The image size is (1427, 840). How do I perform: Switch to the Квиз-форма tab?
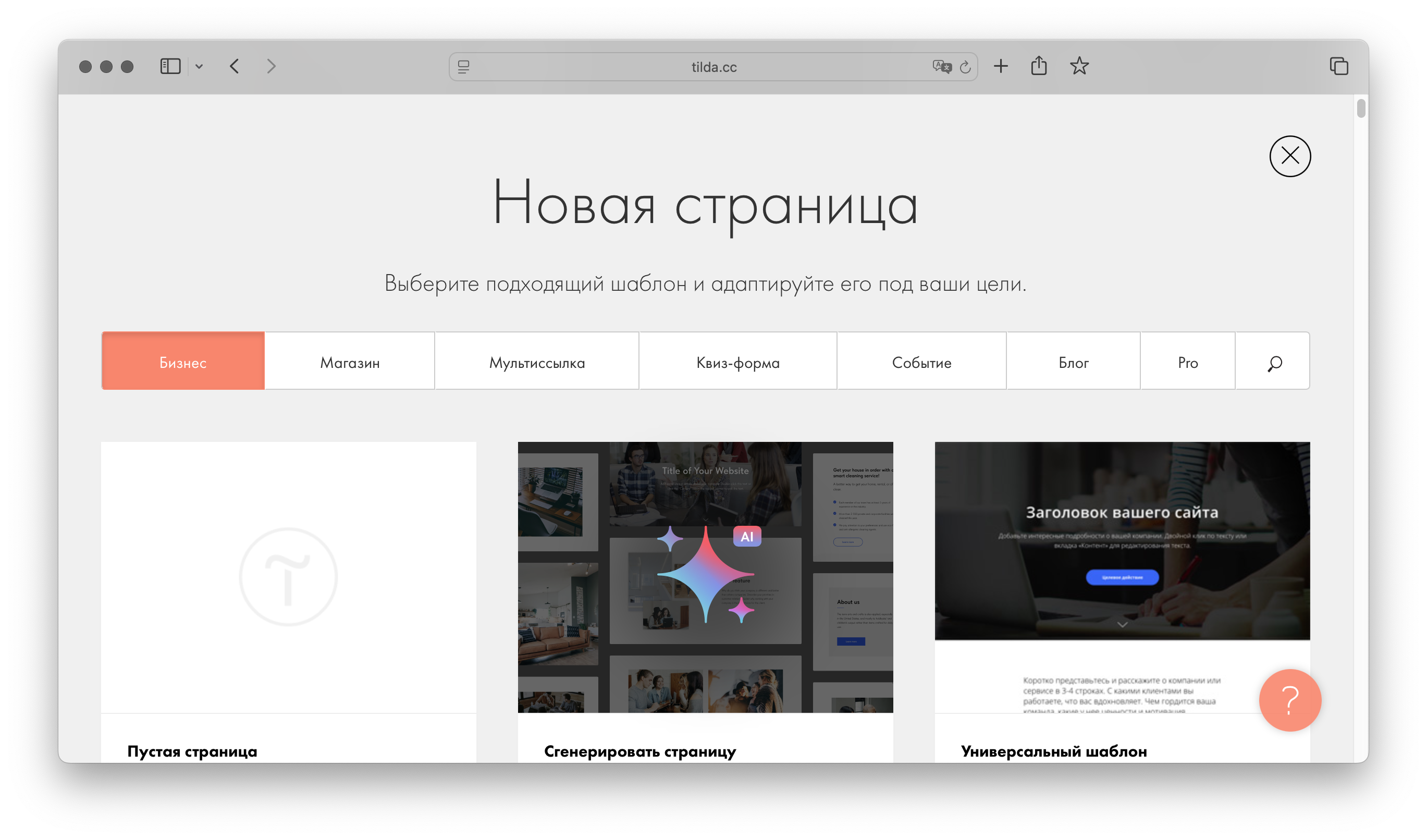[738, 361]
